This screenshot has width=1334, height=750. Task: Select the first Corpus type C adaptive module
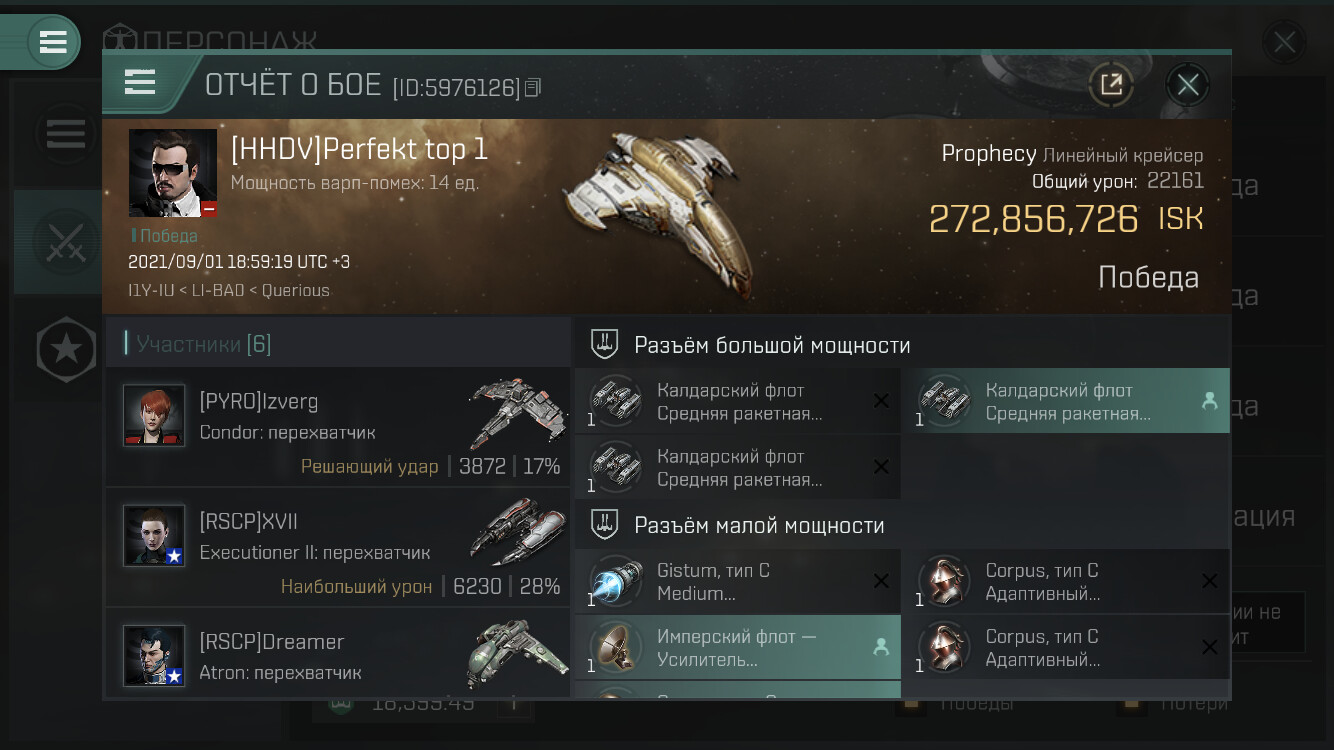(x=1066, y=582)
